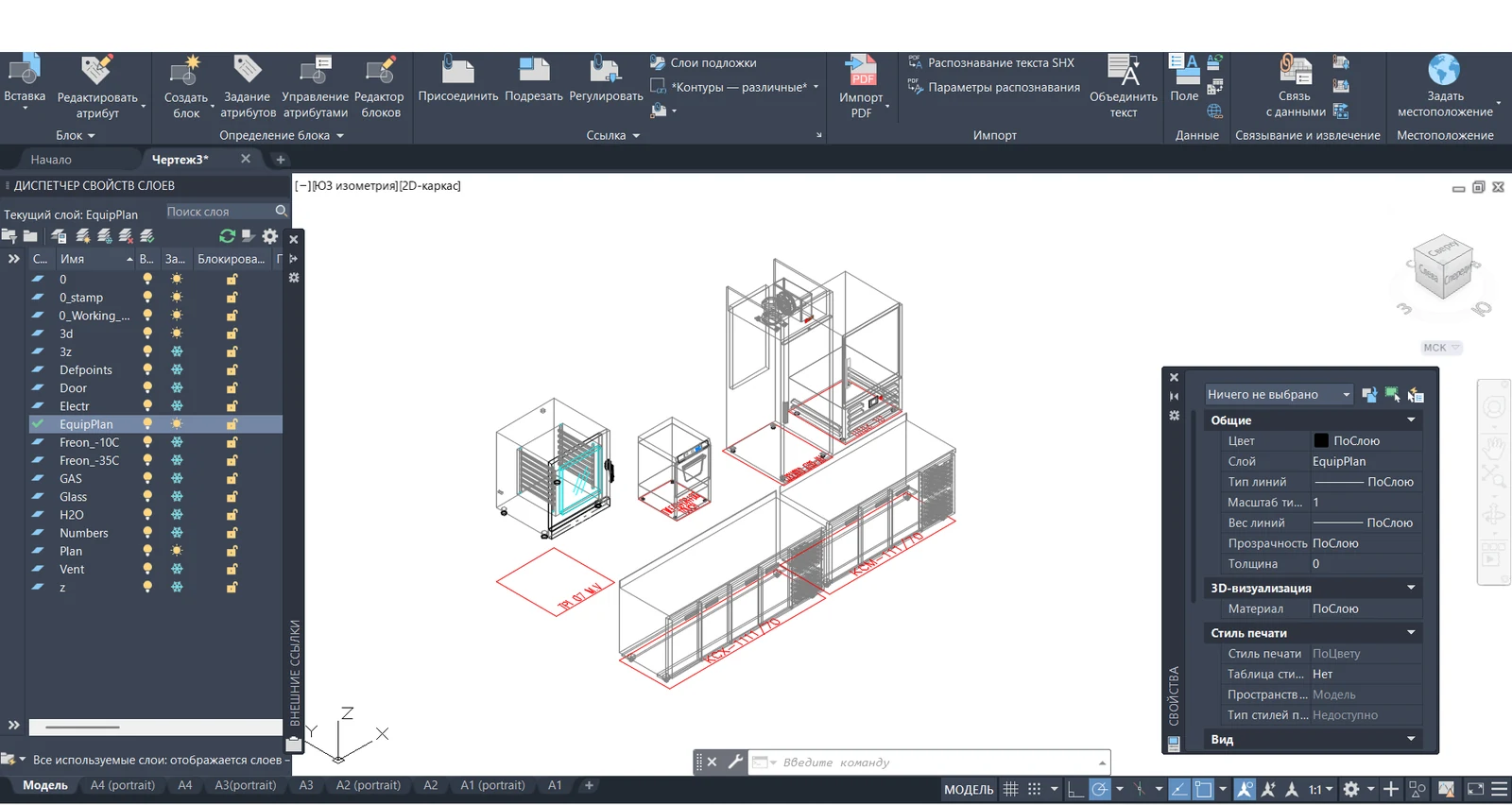
Task: Toggle freeze state of layer GAS
Action: [x=177, y=478]
